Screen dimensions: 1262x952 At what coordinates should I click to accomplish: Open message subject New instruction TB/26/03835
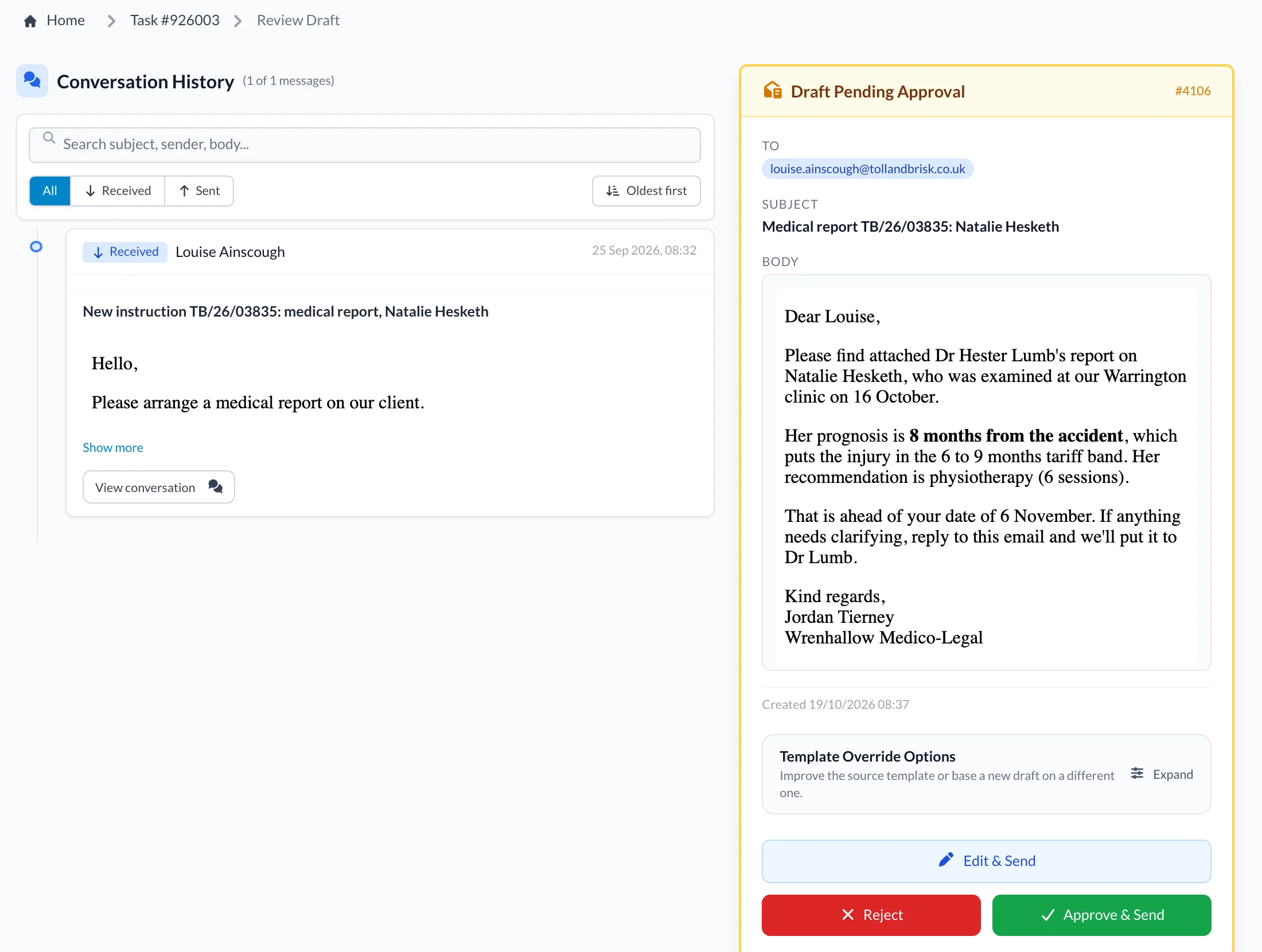tap(286, 311)
